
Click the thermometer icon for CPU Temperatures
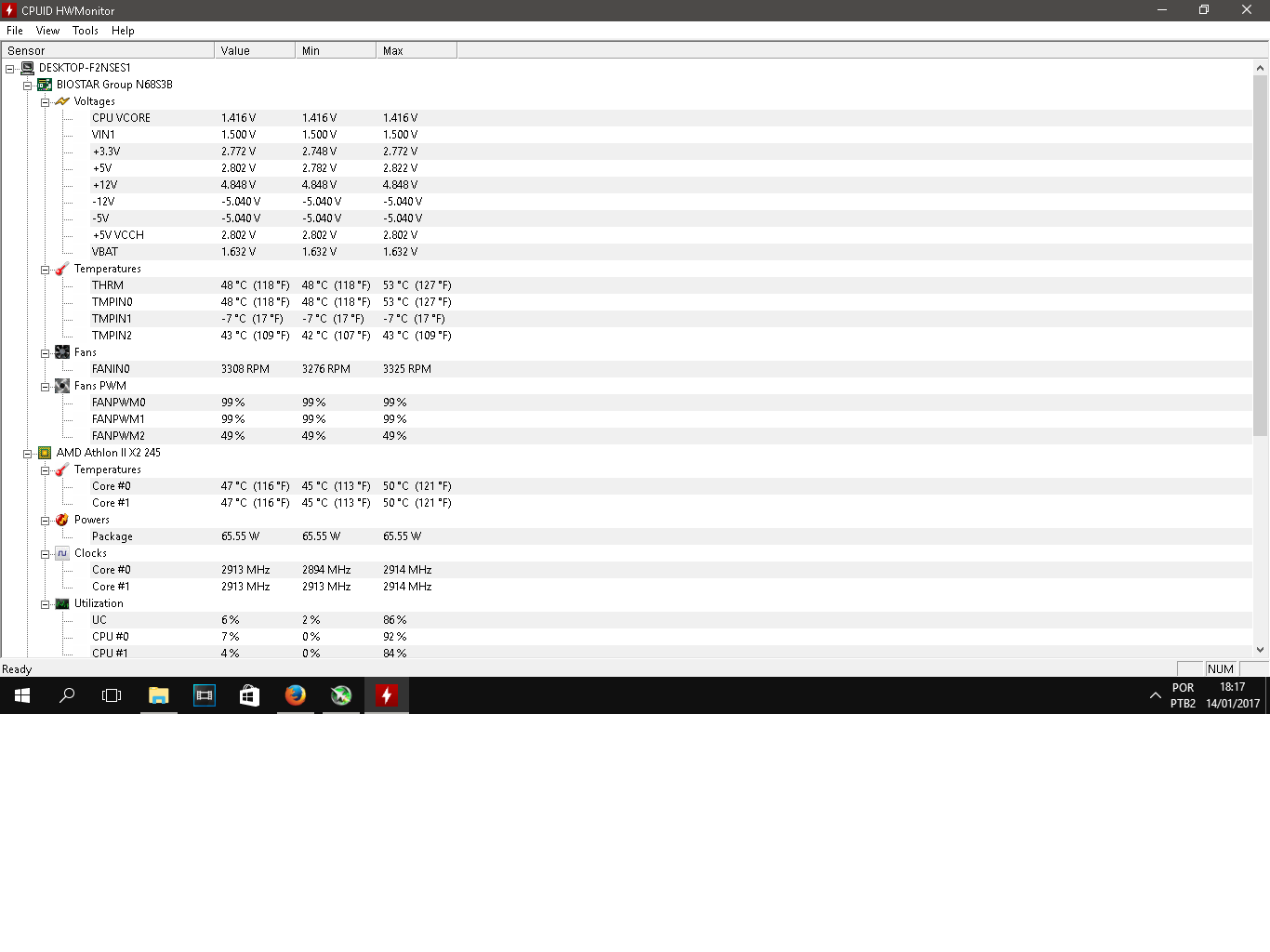(x=62, y=469)
